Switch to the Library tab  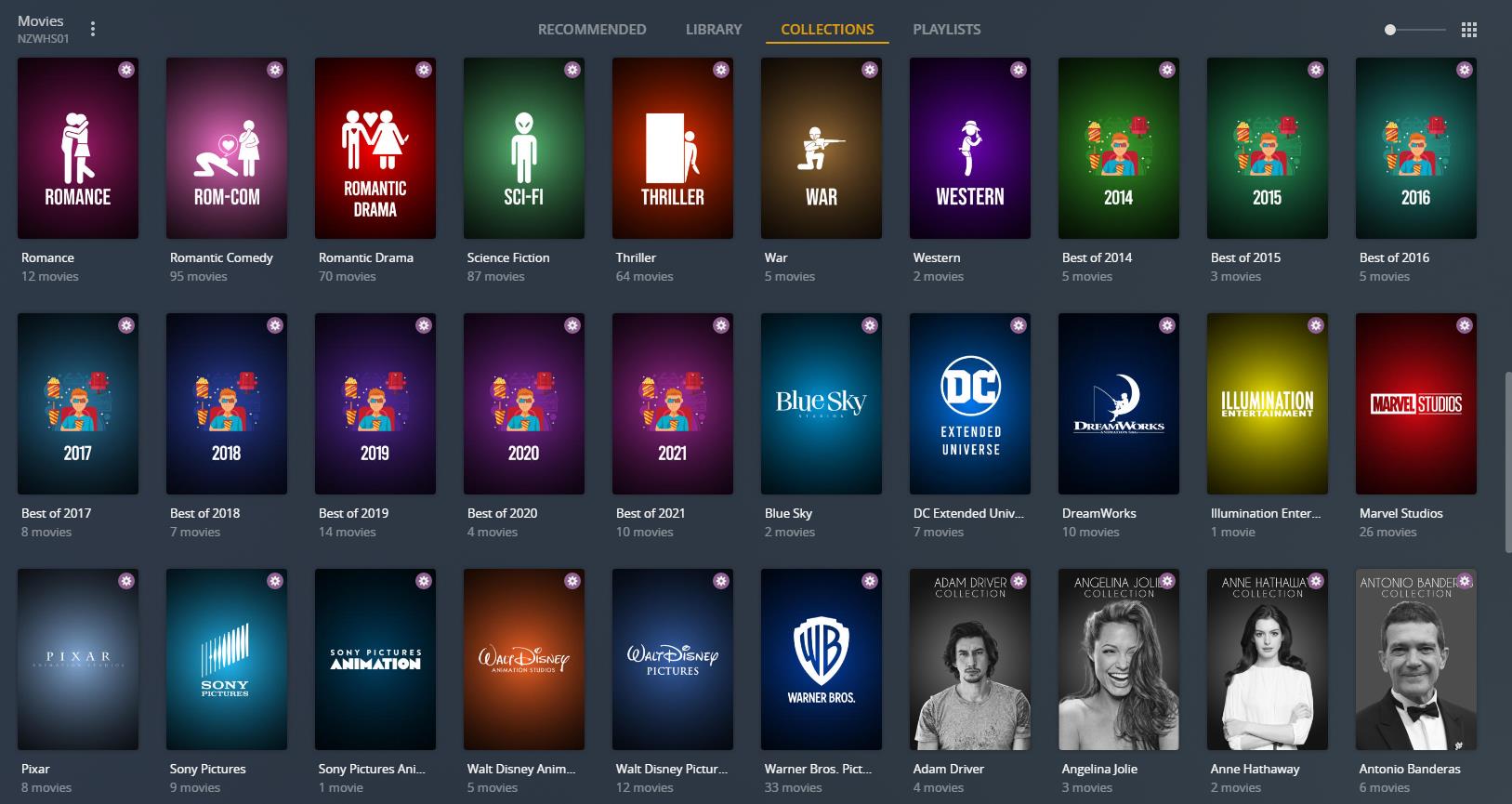714,30
